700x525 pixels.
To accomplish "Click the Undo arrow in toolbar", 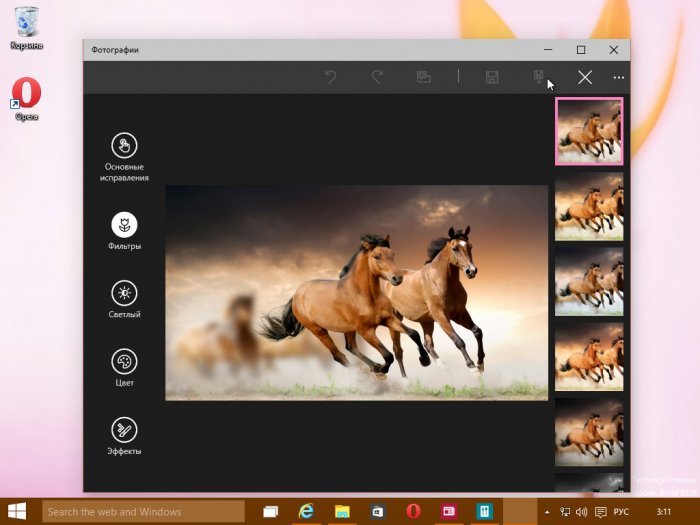I will point(331,77).
